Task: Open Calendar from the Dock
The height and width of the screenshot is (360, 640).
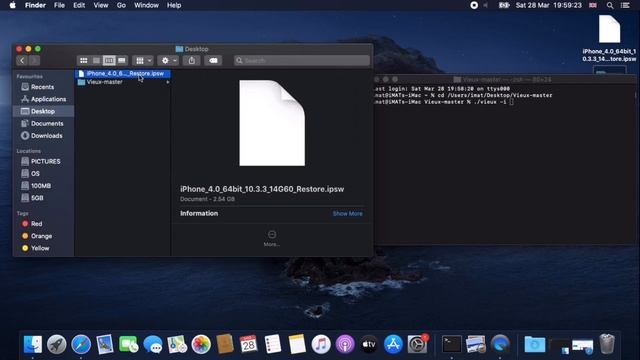Action: coord(249,344)
